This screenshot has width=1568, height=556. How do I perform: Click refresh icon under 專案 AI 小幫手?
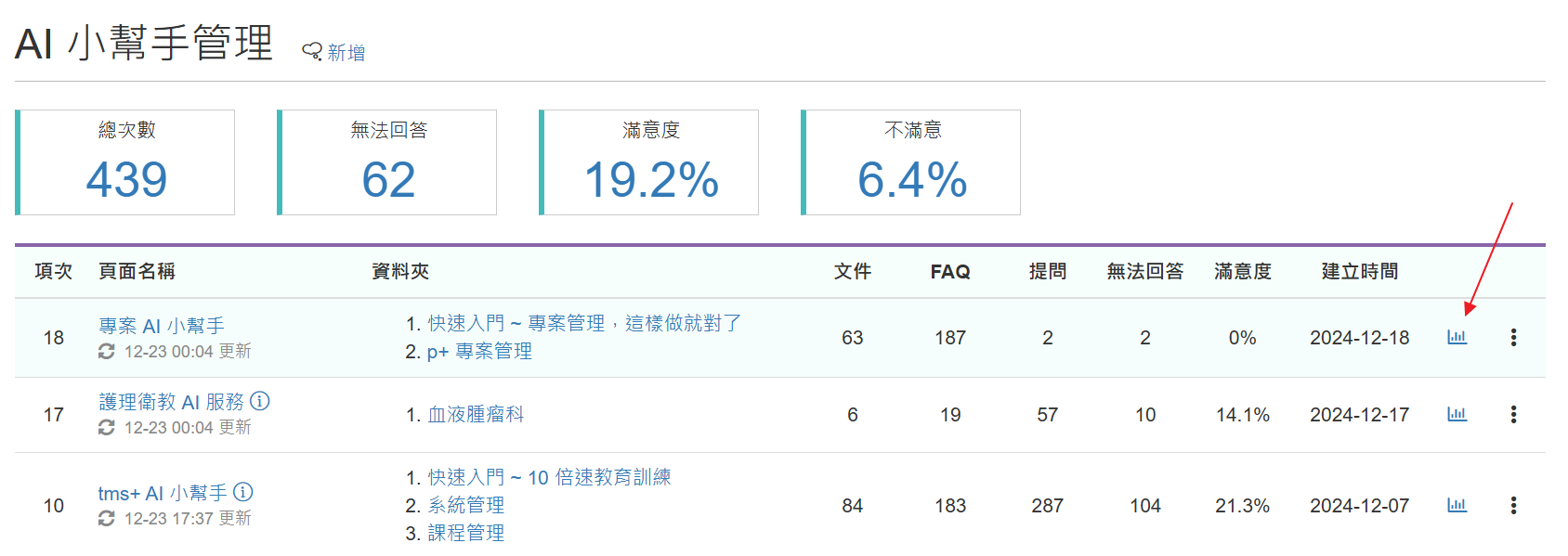coord(107,352)
